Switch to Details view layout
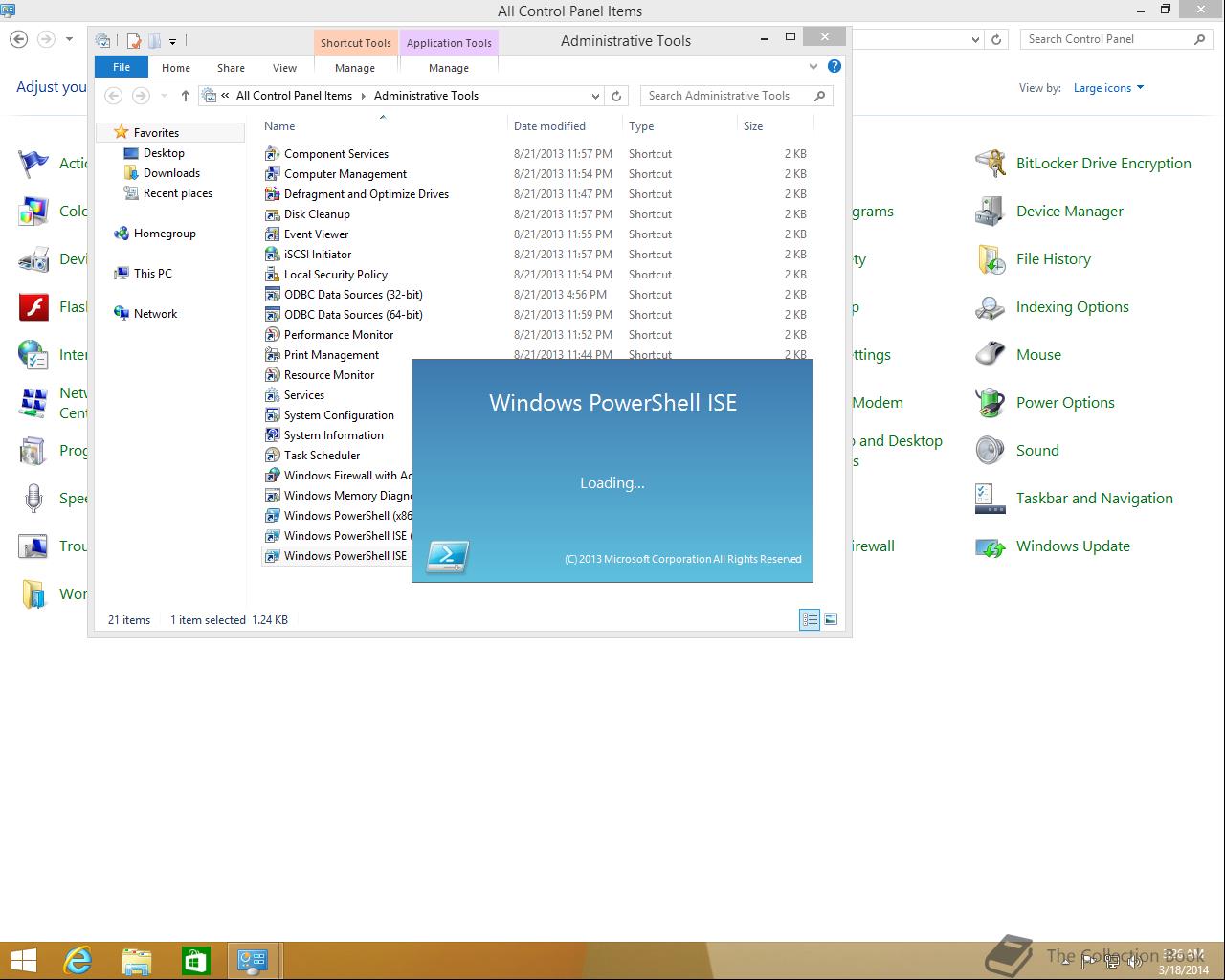 [810, 620]
